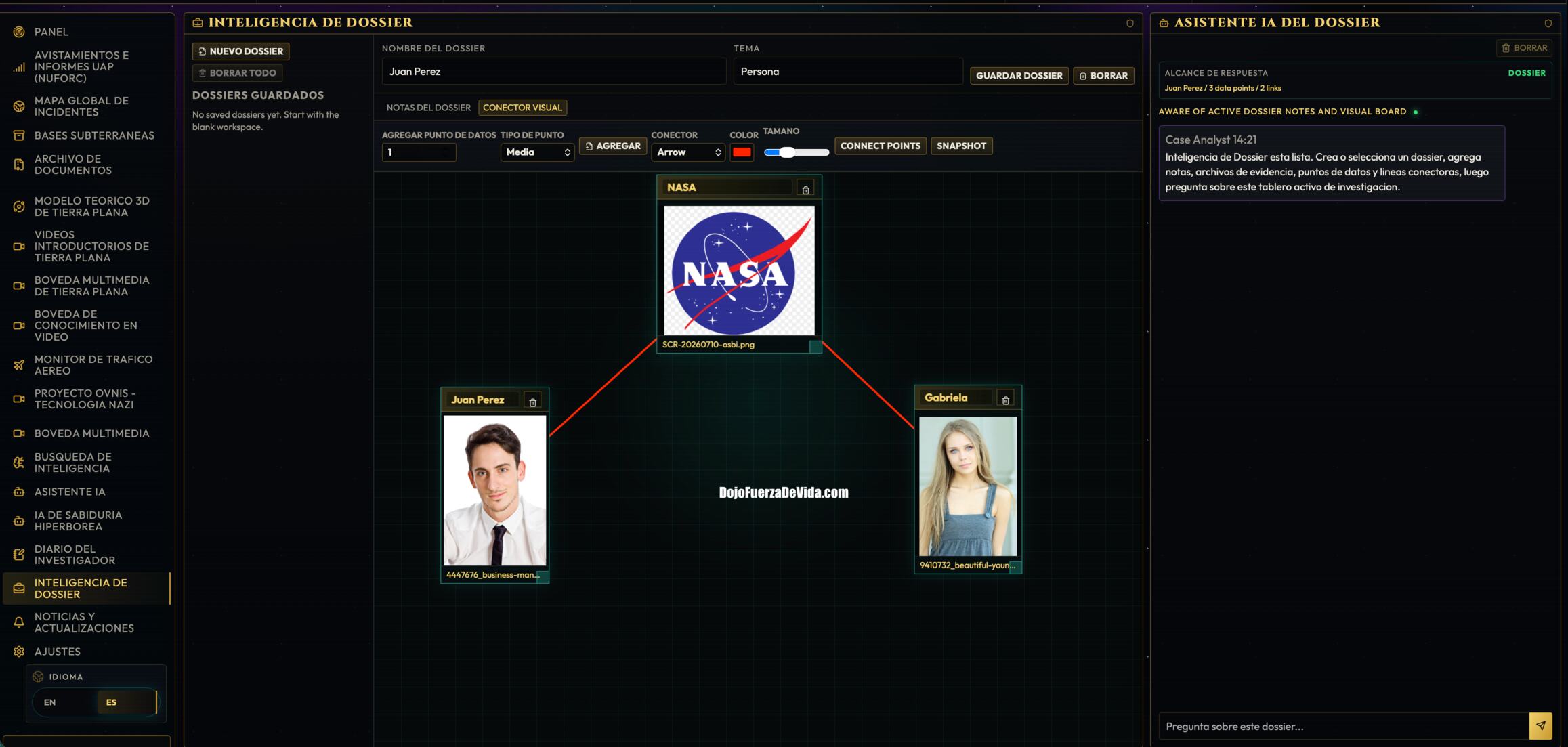Viewport: 1568px width, 747px height.
Task: Send the dossier question with paper-plane icon
Action: coord(1540,726)
